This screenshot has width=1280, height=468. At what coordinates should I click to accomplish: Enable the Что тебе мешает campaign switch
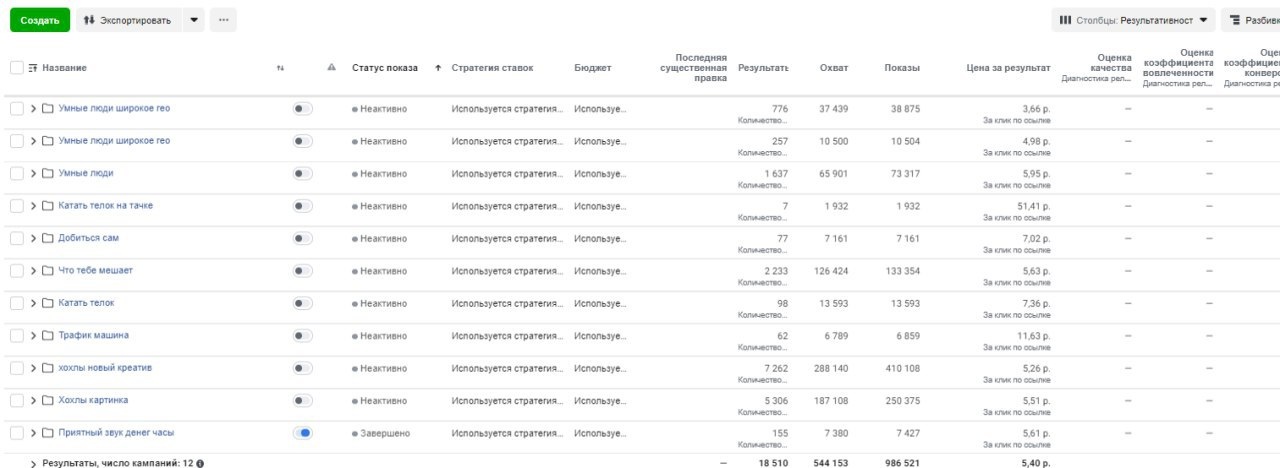click(x=302, y=271)
